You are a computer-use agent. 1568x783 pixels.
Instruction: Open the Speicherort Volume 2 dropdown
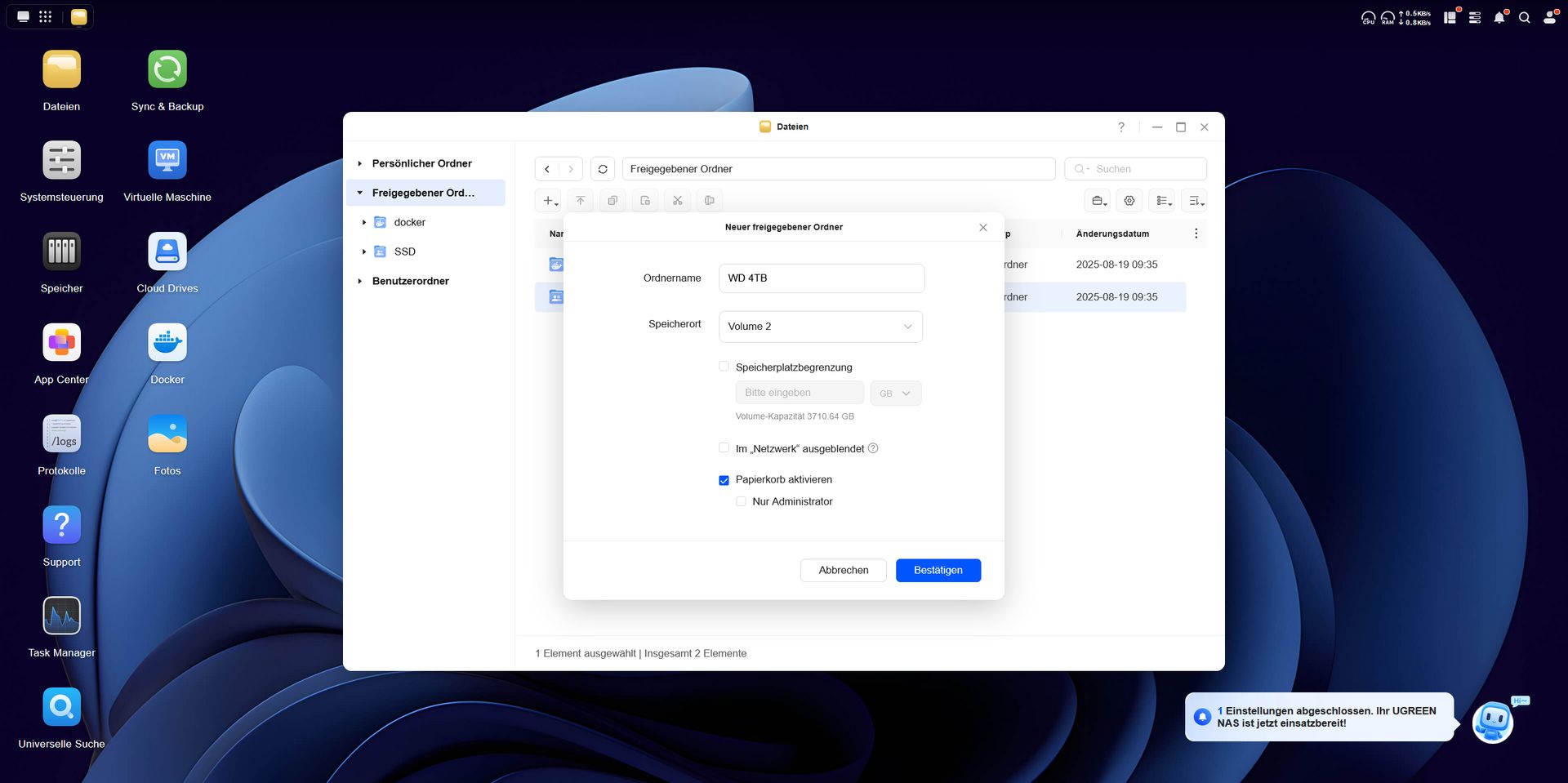[x=821, y=327]
